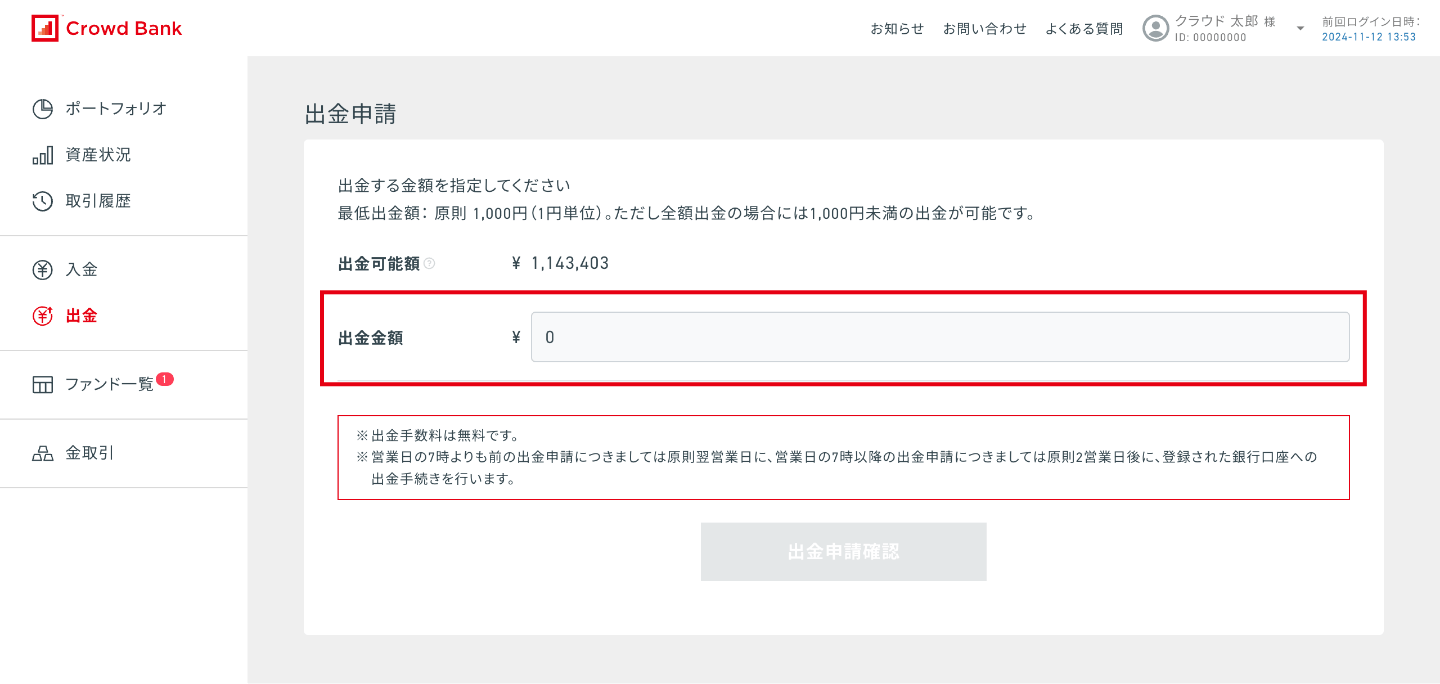The image size is (1440, 684).
Task: Click the deposit yen icon
Action: tap(42, 269)
